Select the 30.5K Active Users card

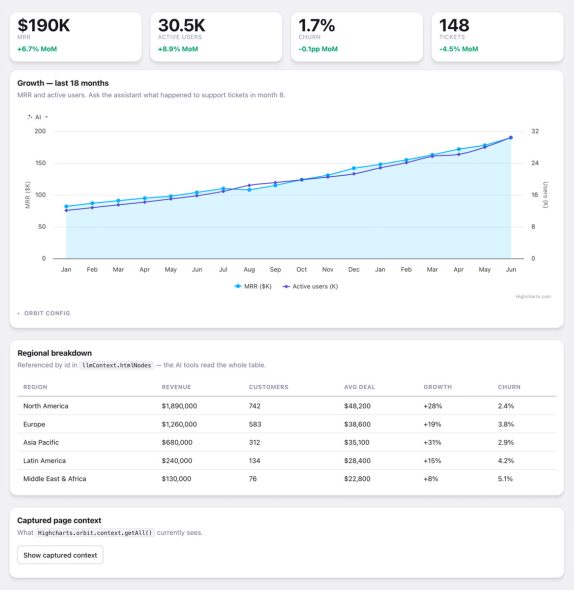pyautogui.click(x=216, y=37)
